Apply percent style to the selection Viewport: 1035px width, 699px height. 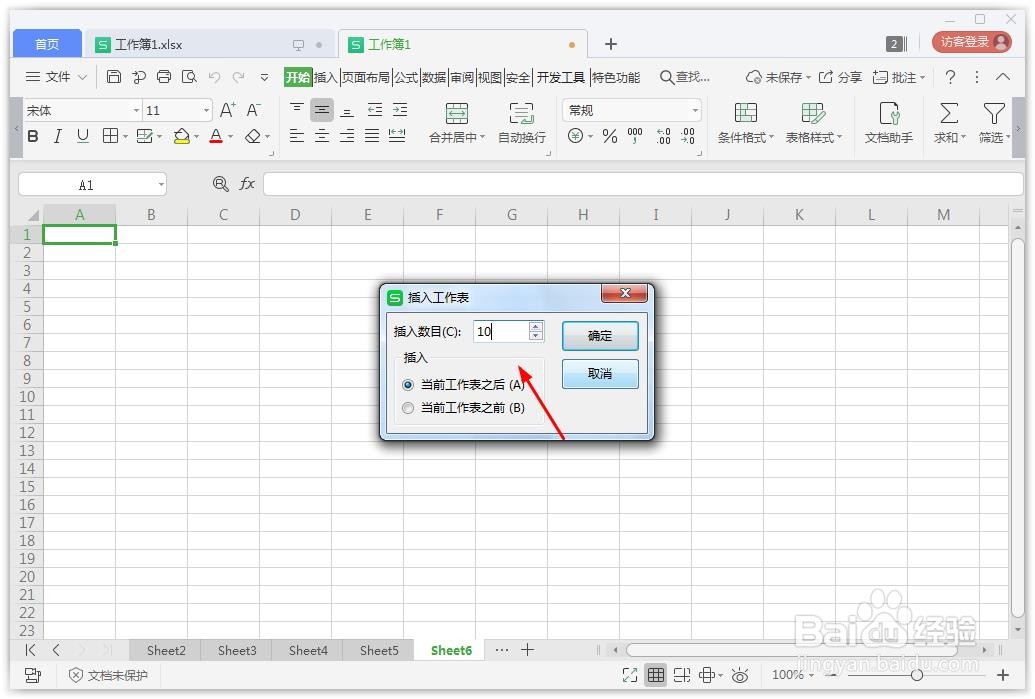[x=608, y=137]
